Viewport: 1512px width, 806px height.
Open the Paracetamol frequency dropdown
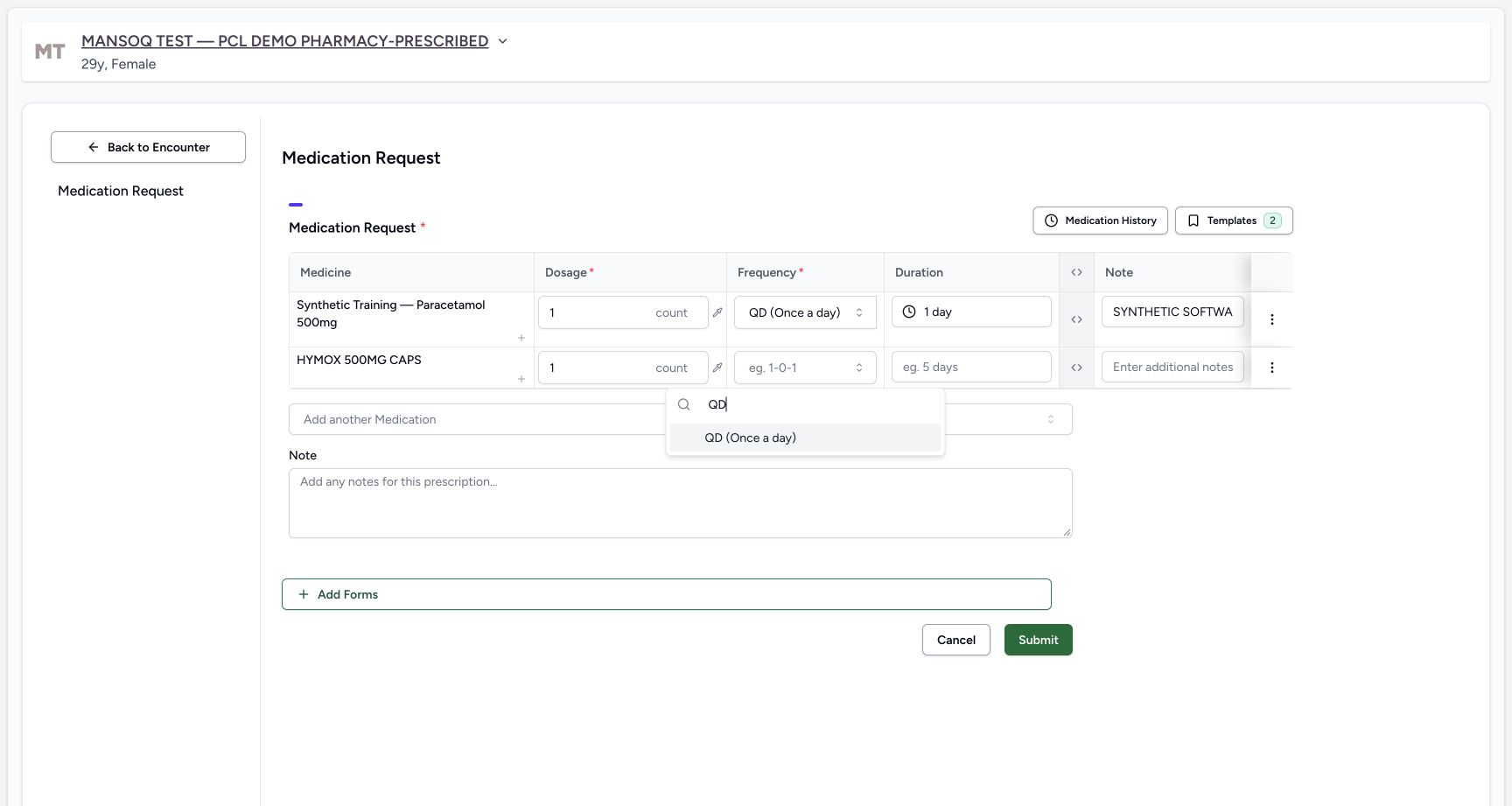(805, 312)
